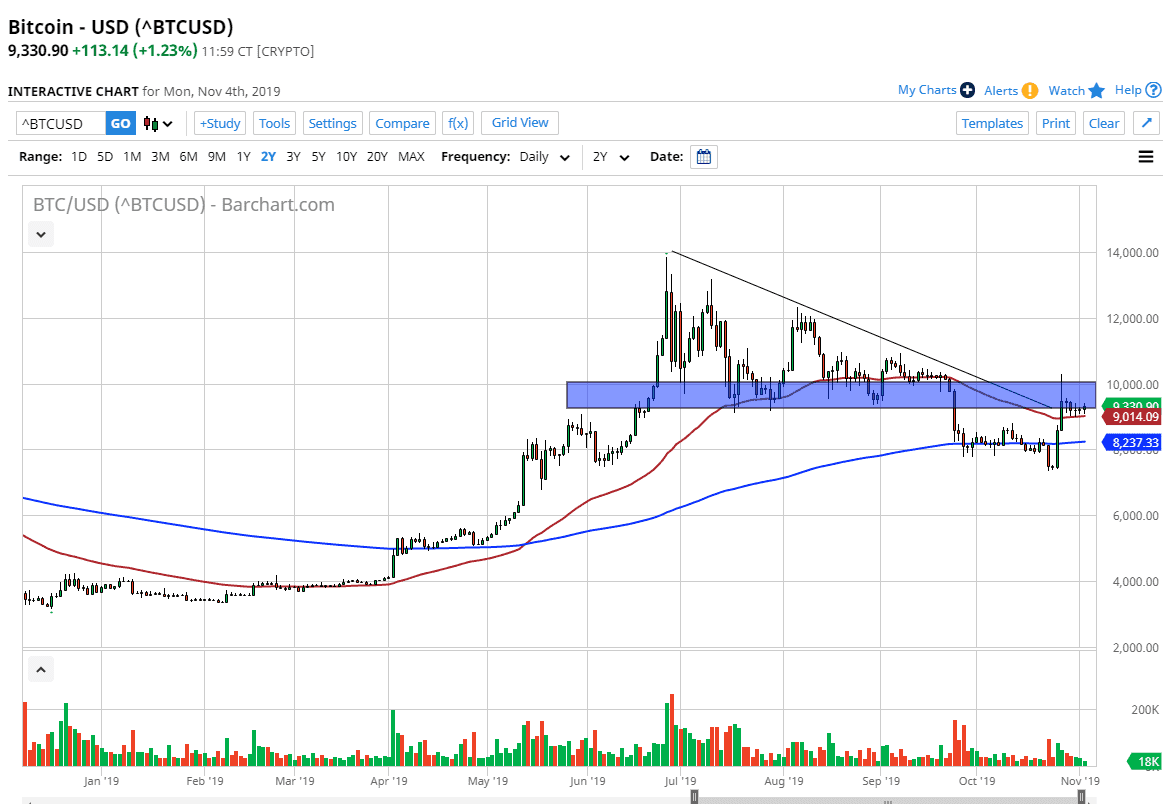Screen dimensions: 1167x804
Task: Open the Settings menu
Action: [332, 122]
